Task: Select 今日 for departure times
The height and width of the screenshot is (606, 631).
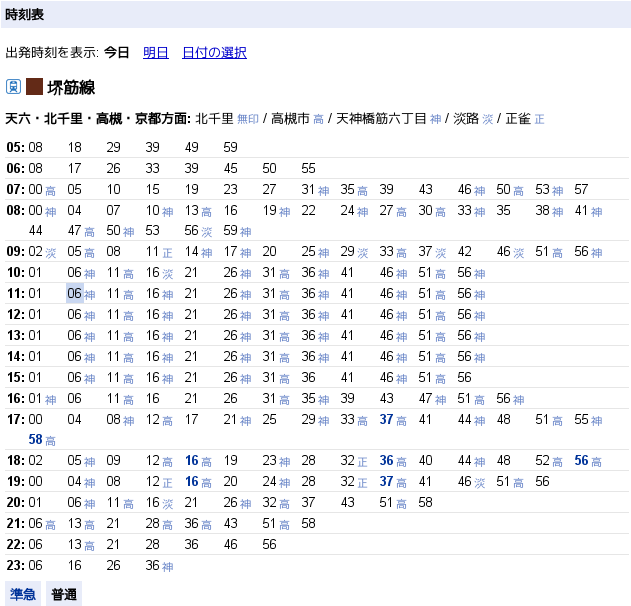Action: point(117,52)
